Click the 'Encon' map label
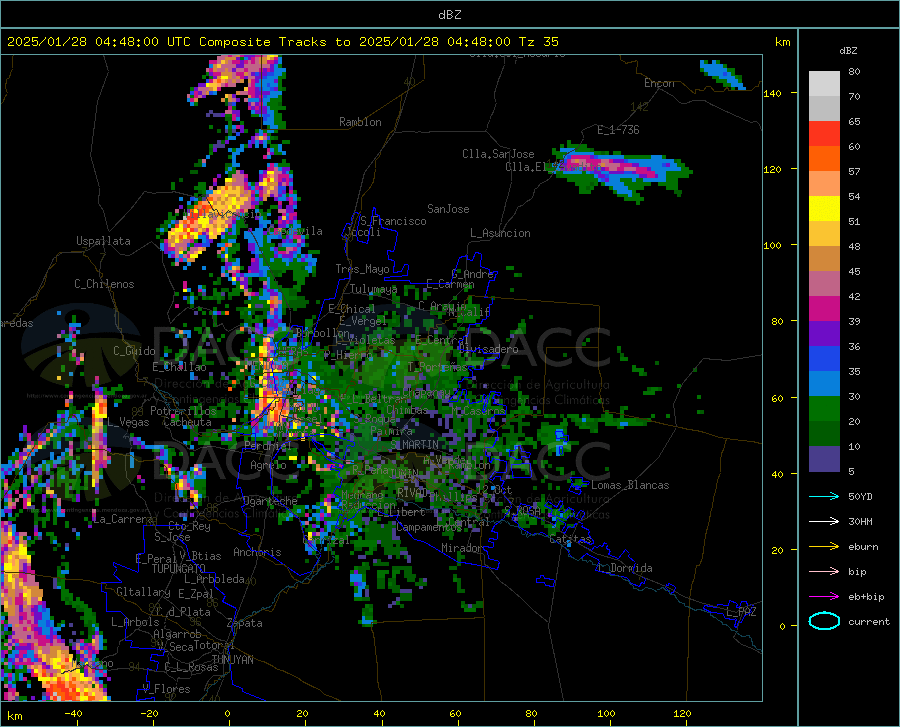The image size is (900, 727). 659,83
